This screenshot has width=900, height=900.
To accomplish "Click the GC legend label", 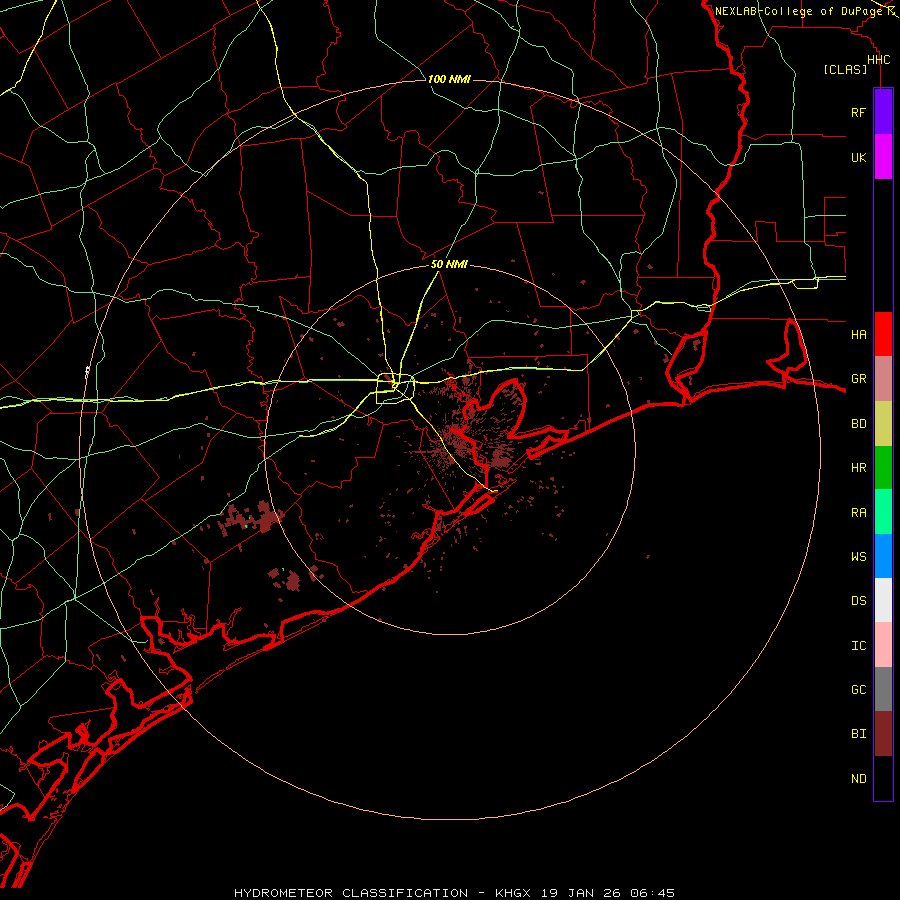I will tap(859, 689).
